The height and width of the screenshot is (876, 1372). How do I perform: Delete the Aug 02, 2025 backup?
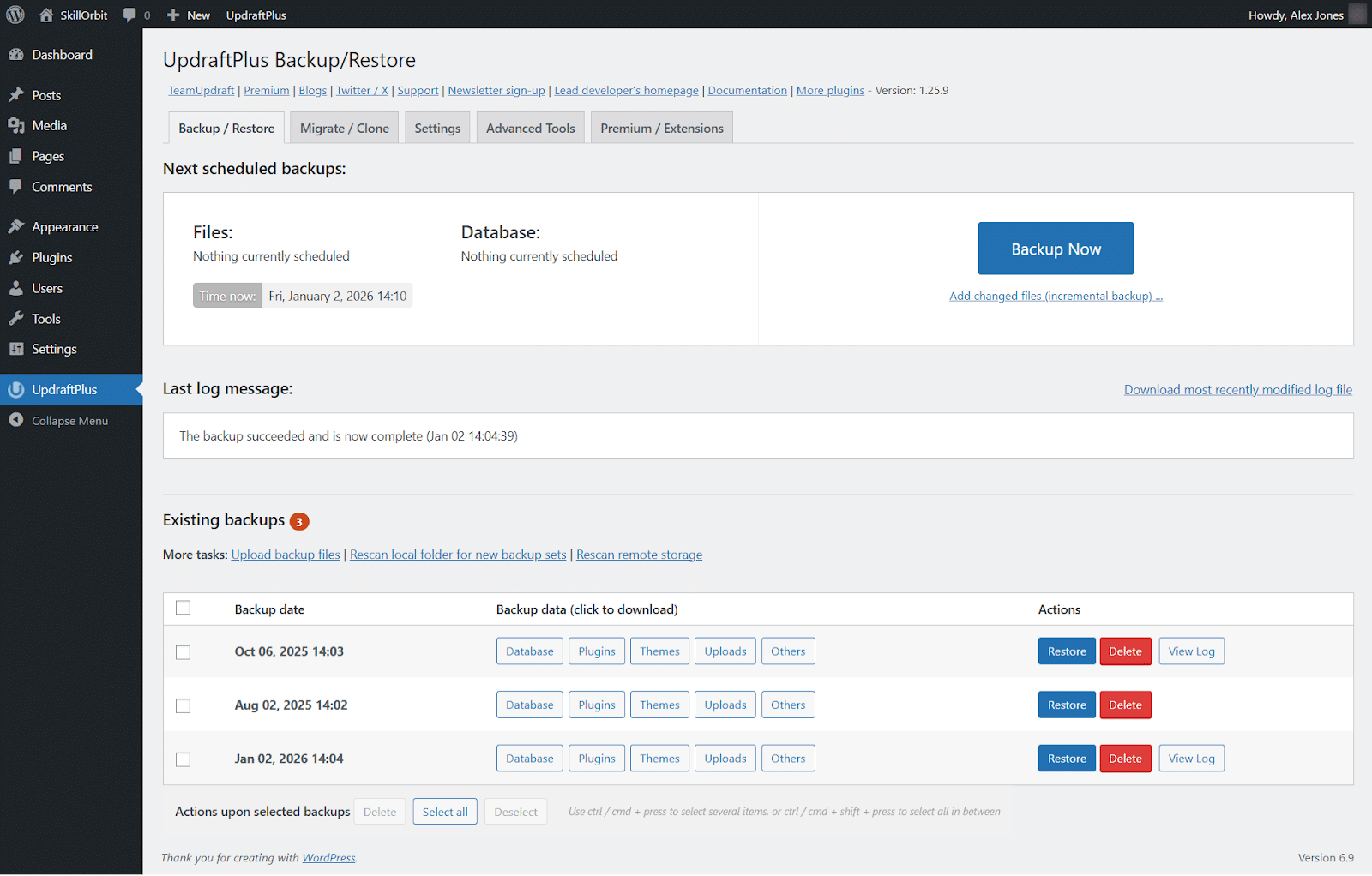click(1125, 705)
